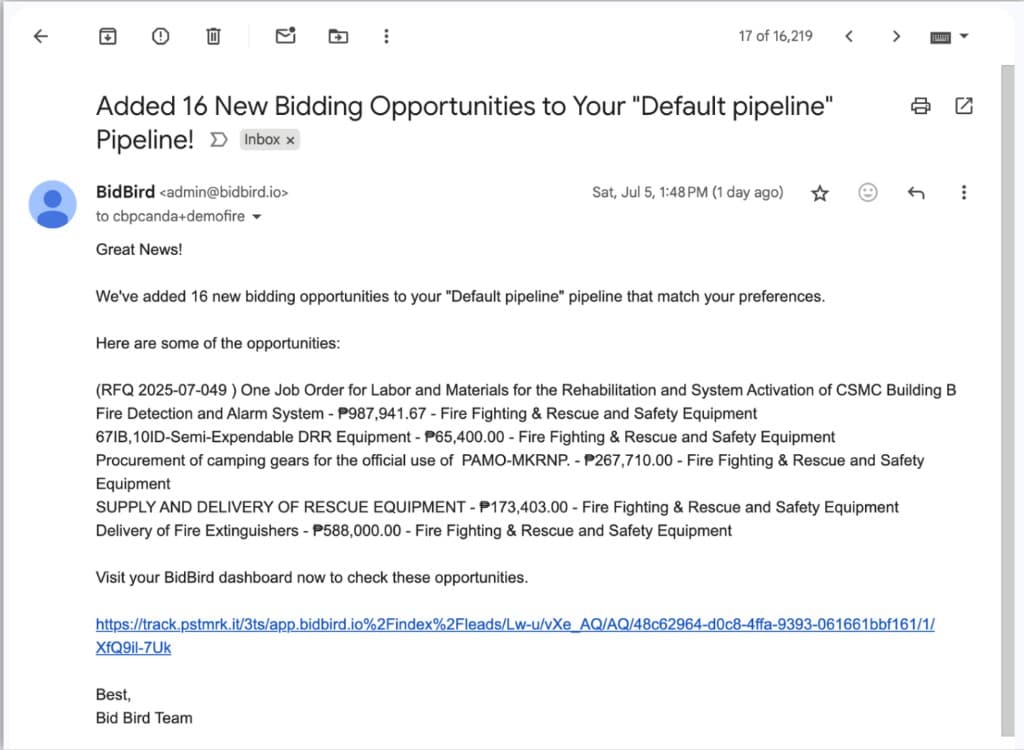Open the toolbar overflow menu
Viewport: 1024px width, 750px height.
(386, 35)
